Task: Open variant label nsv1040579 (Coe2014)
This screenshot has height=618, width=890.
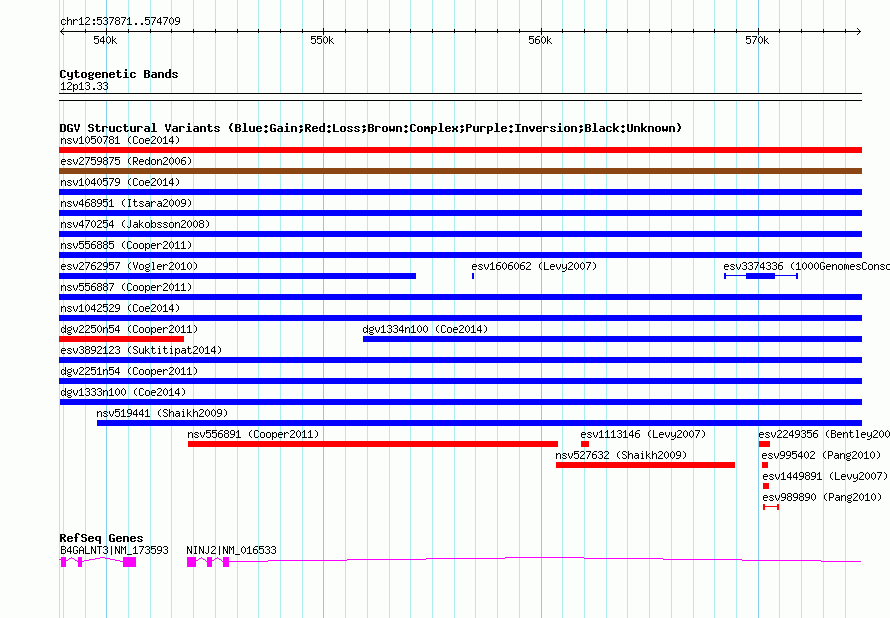Action: click(x=120, y=182)
